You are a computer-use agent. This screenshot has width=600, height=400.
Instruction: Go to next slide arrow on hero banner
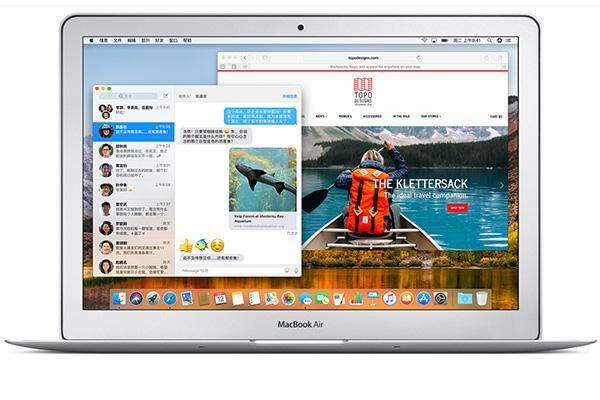[x=501, y=185]
